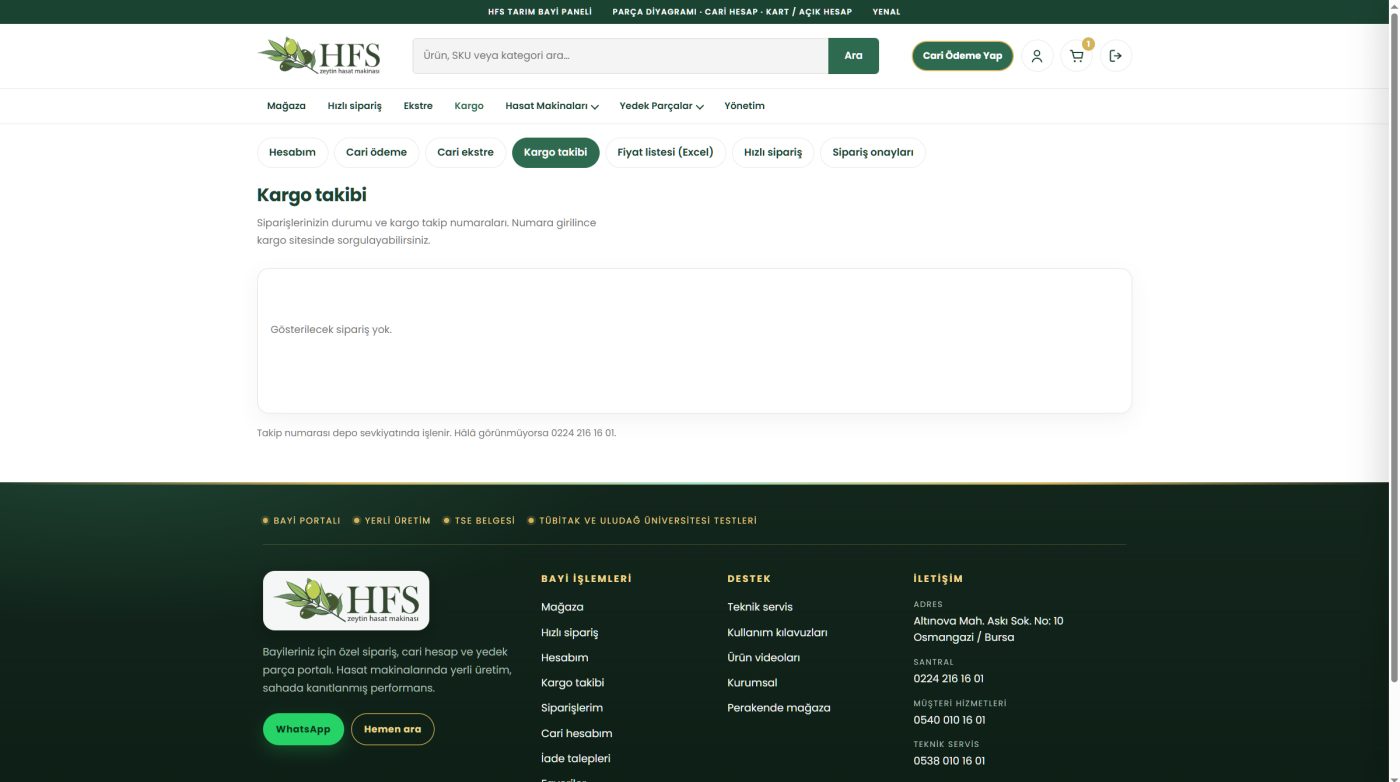Image resolution: width=1400 pixels, height=782 pixels.
Task: Click the Cari Ödeme Yap button
Action: [x=962, y=56]
